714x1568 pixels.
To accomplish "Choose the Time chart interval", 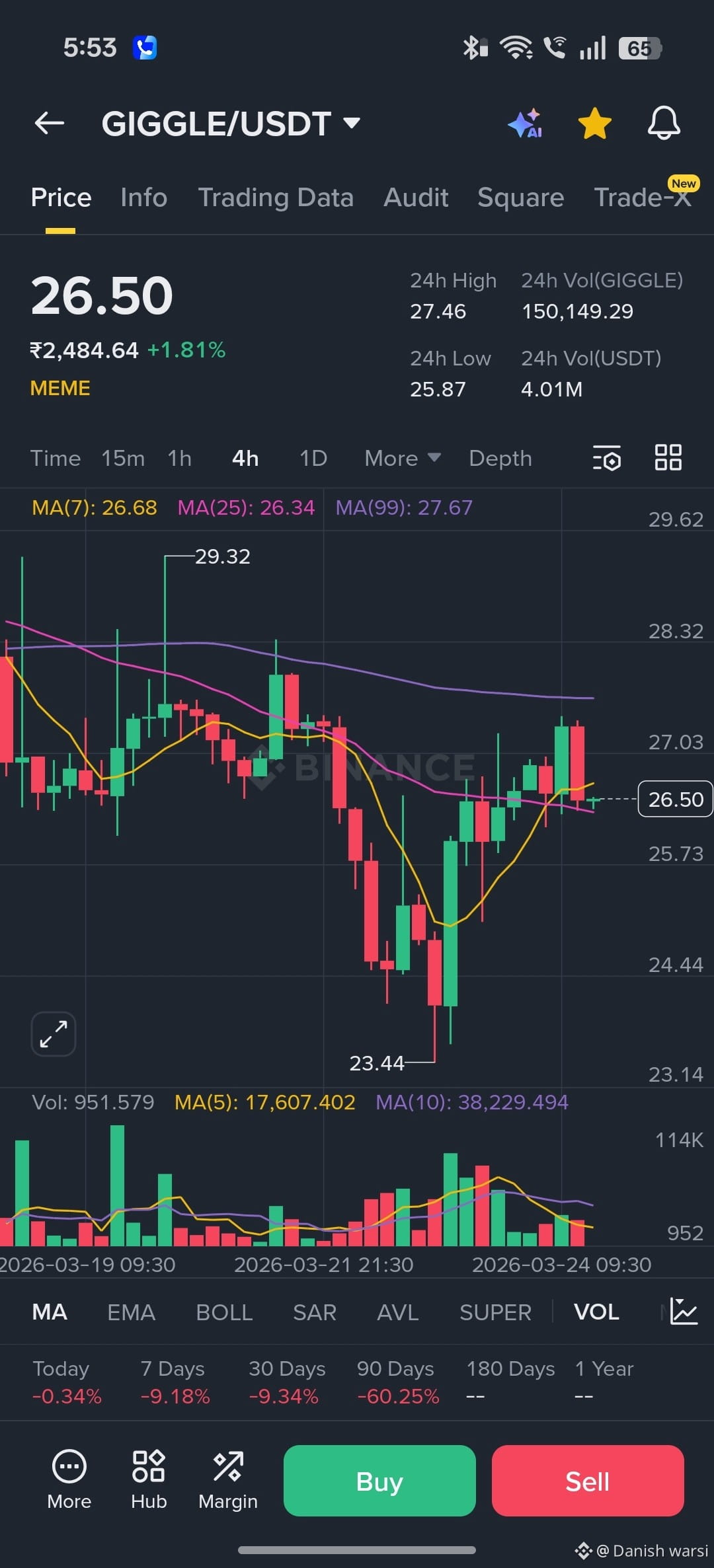I will pos(56,458).
